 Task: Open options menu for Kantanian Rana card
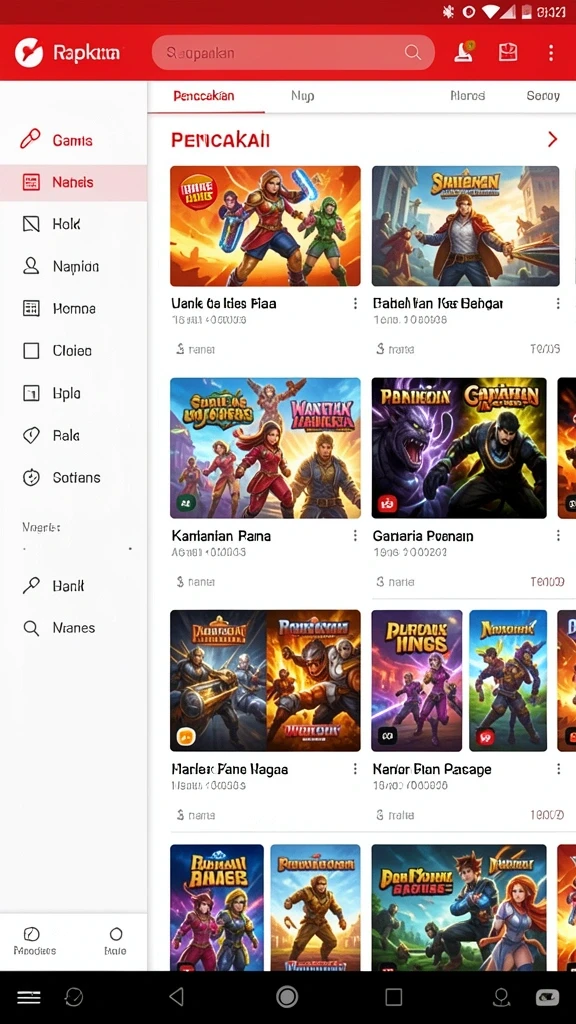click(x=355, y=536)
